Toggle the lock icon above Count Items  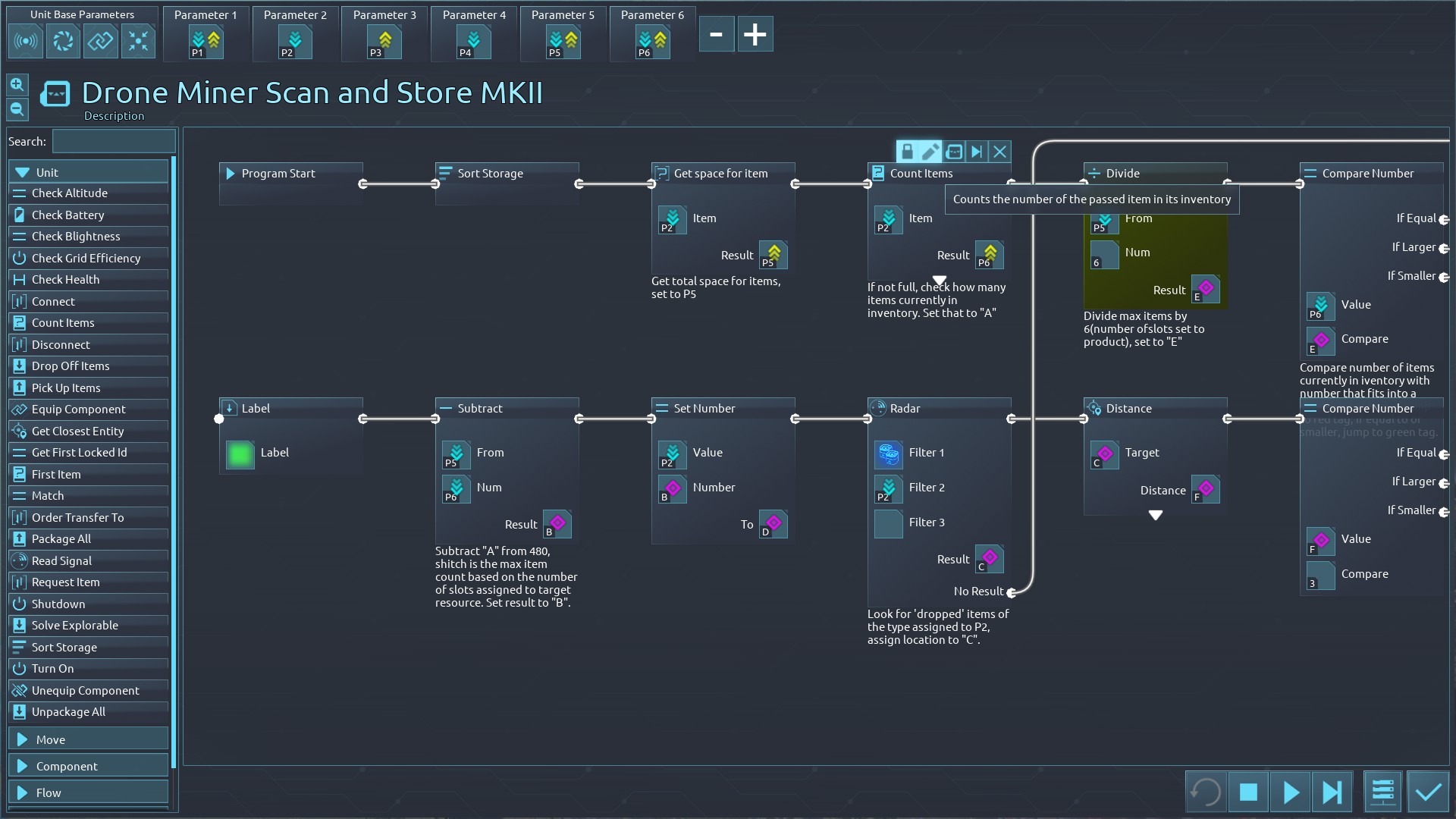[x=907, y=152]
